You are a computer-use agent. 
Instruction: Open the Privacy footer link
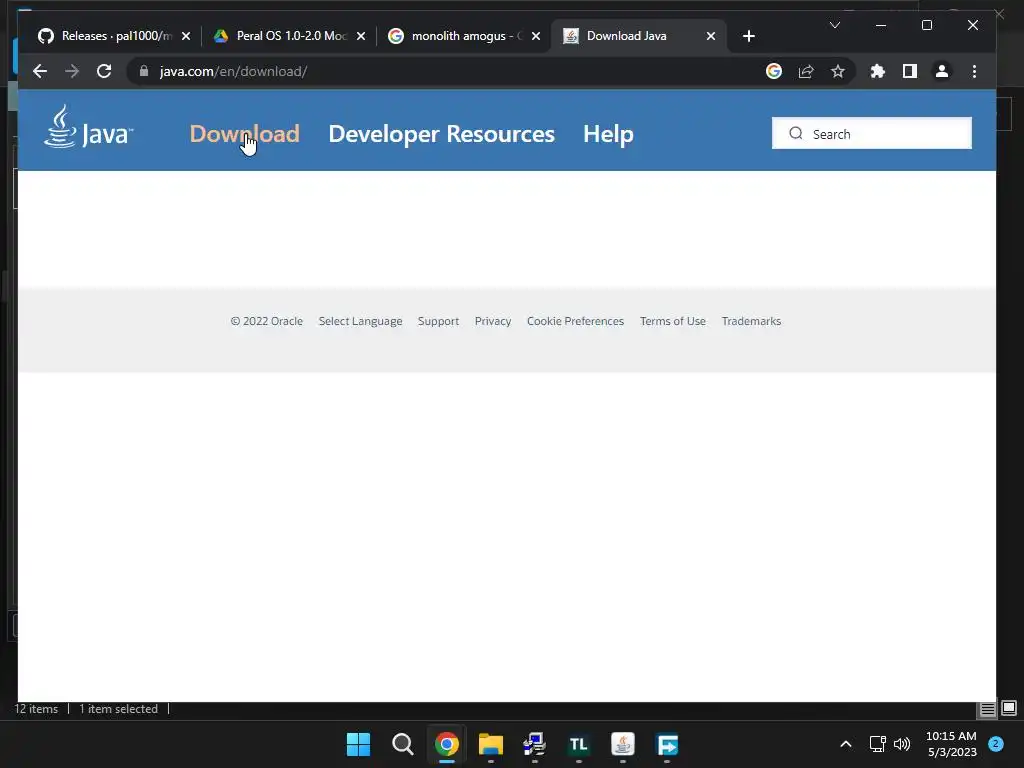(x=493, y=321)
